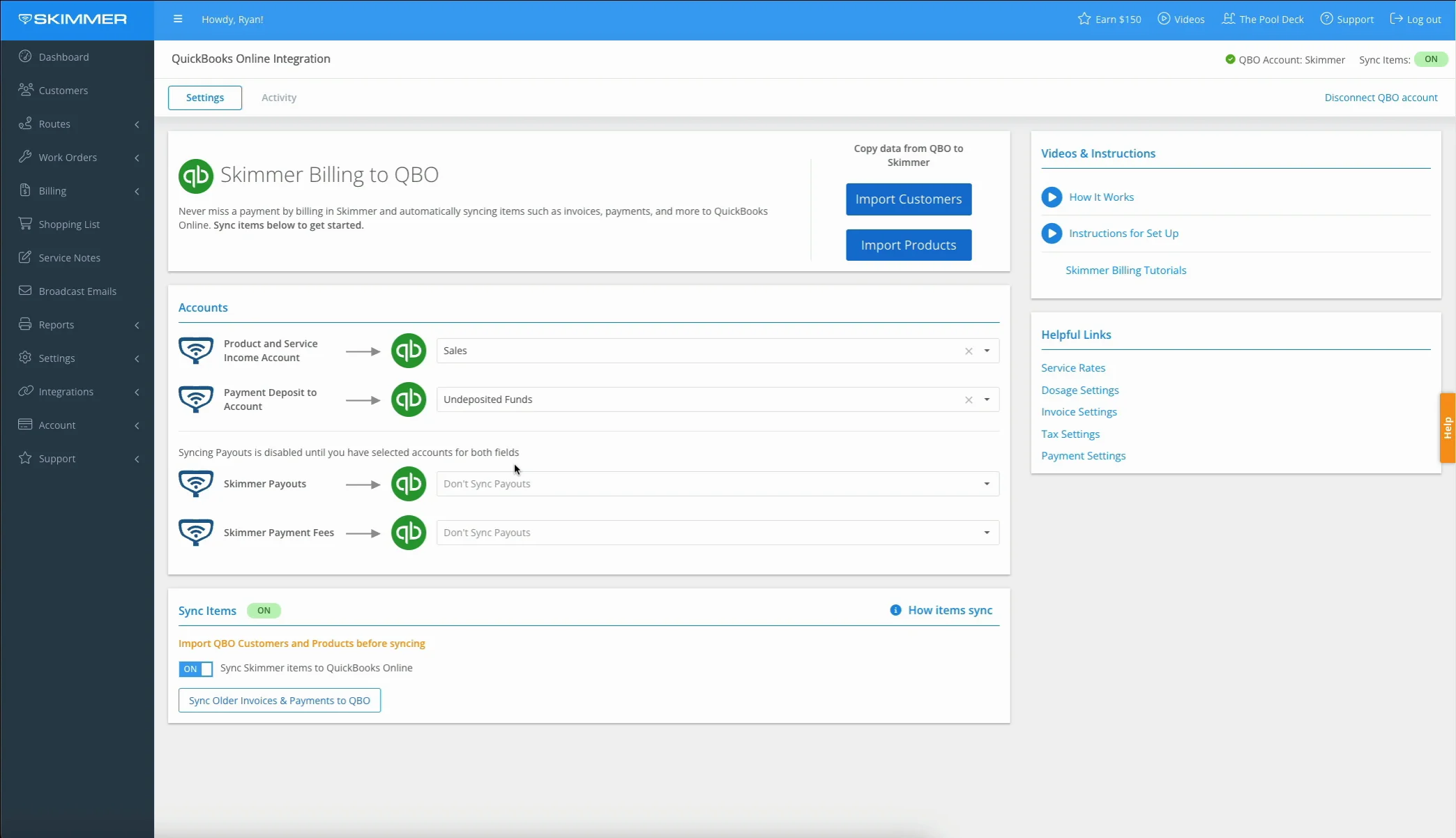Click the Settings gear icon in sidebar
The width and height of the screenshot is (1456, 838).
coord(25,358)
